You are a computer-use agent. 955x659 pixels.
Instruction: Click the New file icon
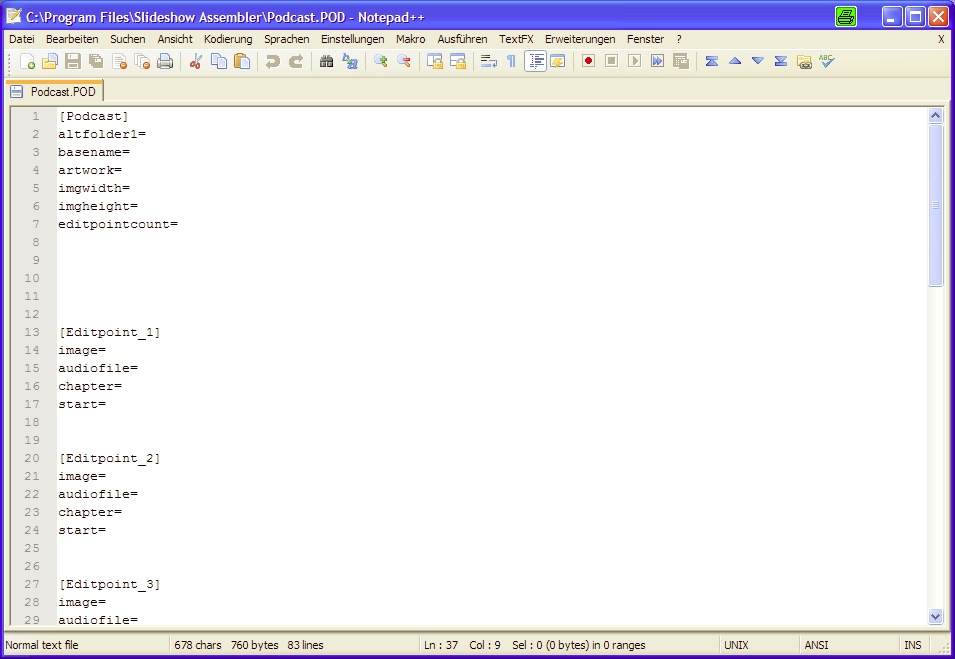tap(27, 62)
